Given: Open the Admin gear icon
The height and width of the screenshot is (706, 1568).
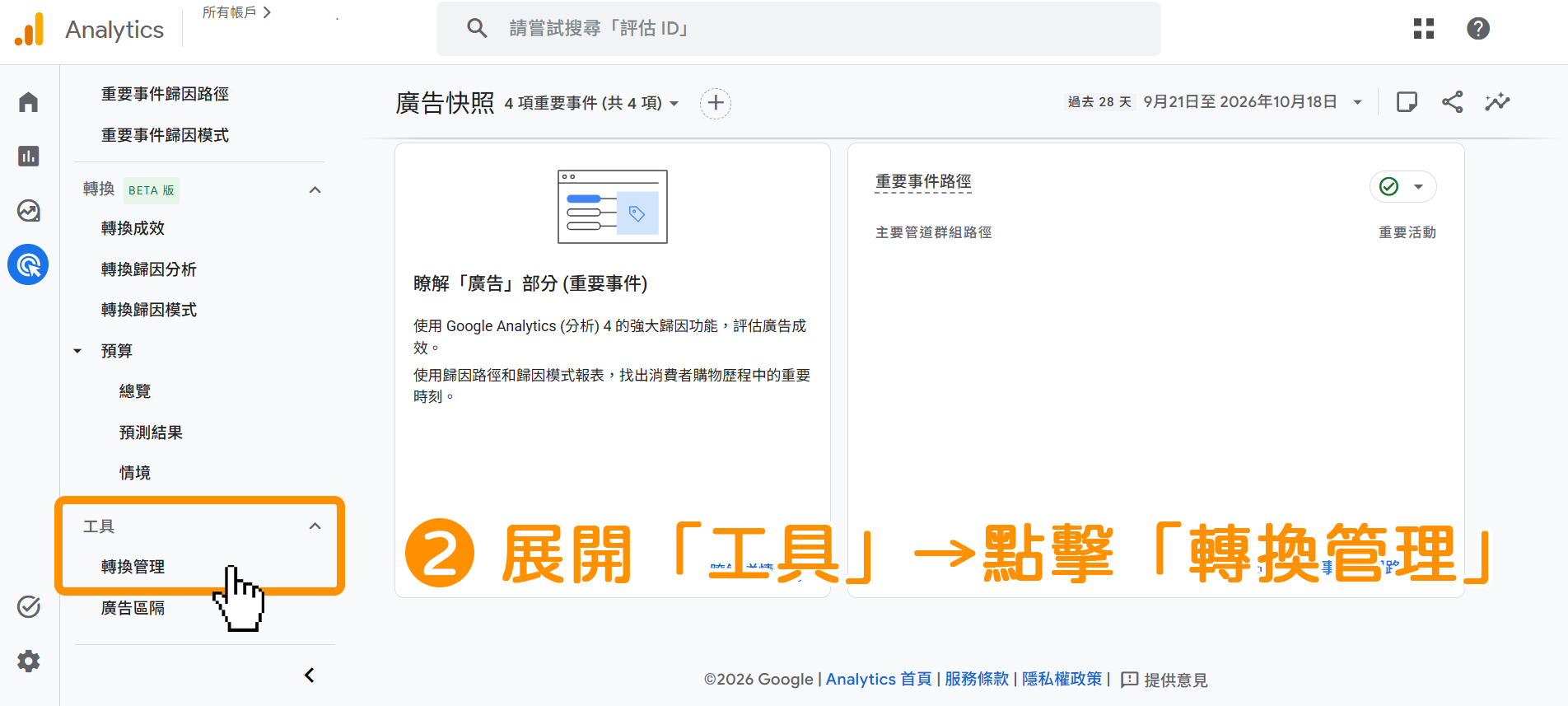Looking at the screenshot, I should [29, 661].
